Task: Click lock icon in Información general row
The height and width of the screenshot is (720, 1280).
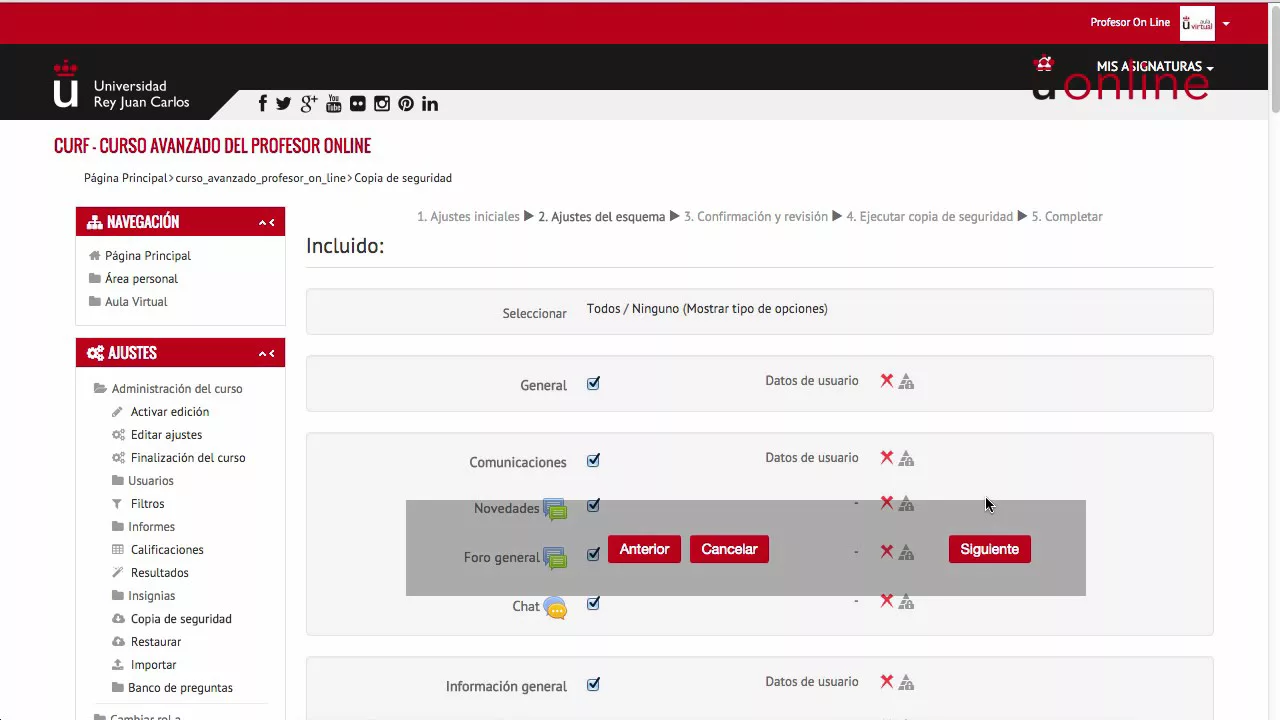Action: 906,682
